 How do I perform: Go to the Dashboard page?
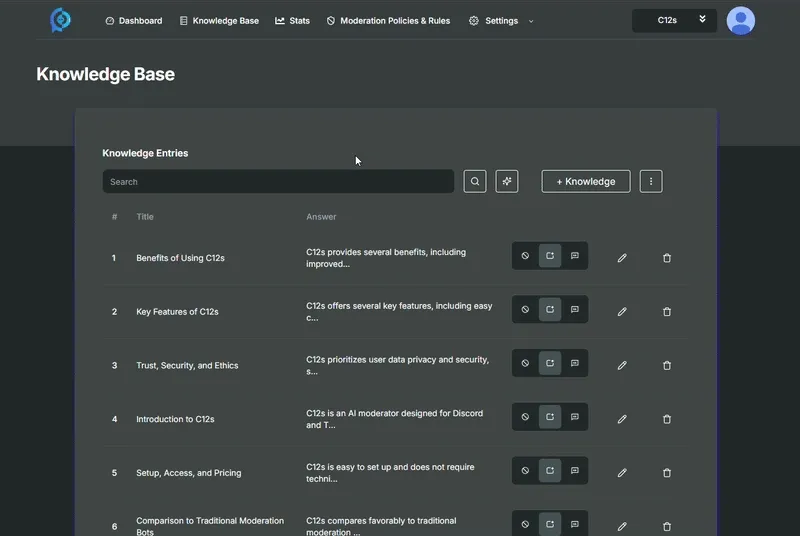133,21
